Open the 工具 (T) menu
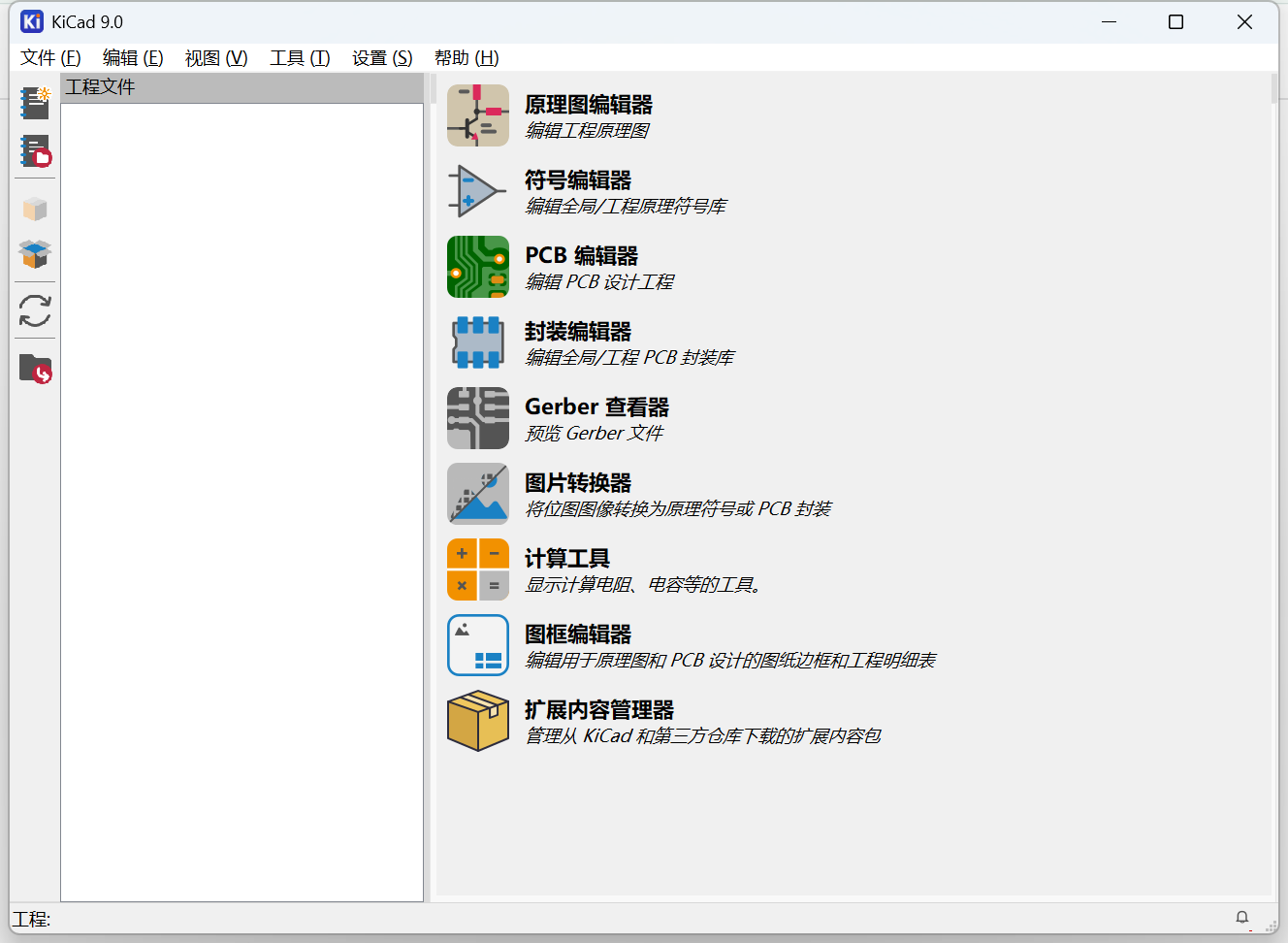This screenshot has width=1288, height=943. coord(300,58)
